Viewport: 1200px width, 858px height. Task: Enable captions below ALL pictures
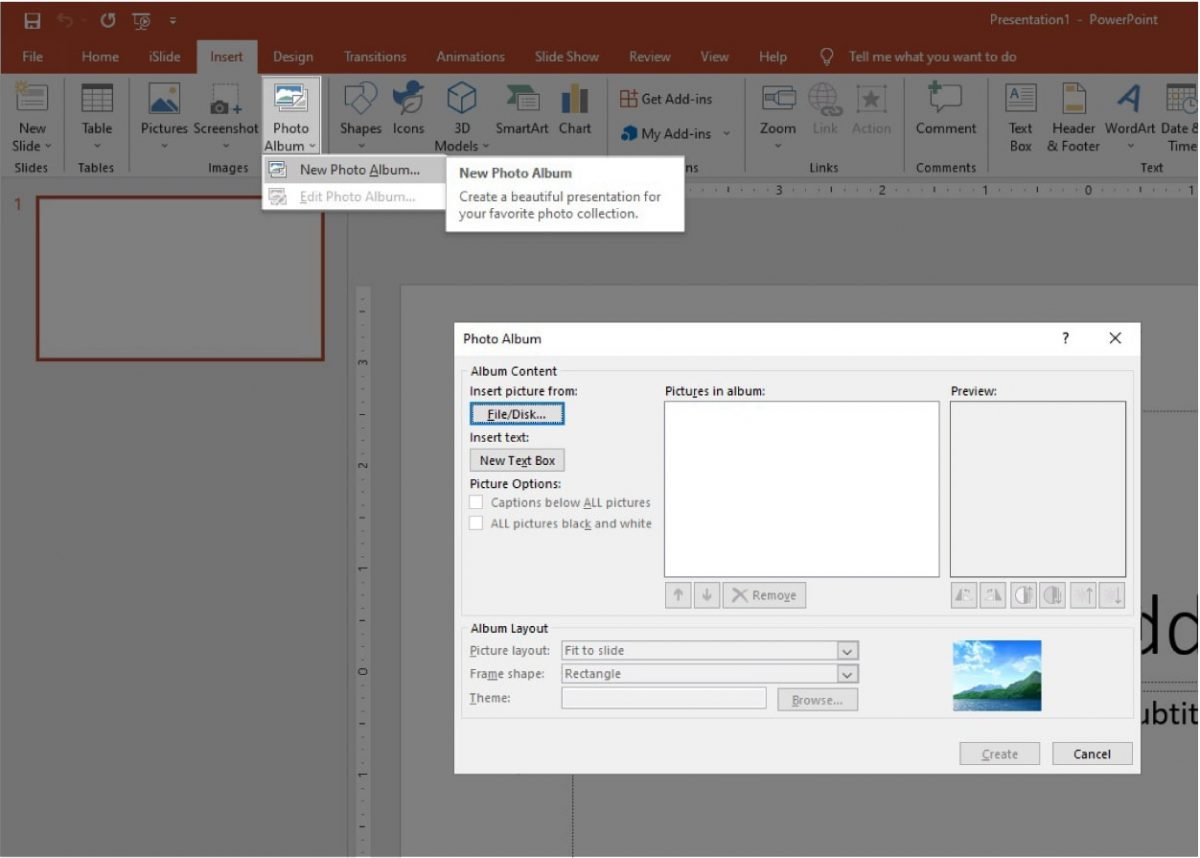coord(476,502)
